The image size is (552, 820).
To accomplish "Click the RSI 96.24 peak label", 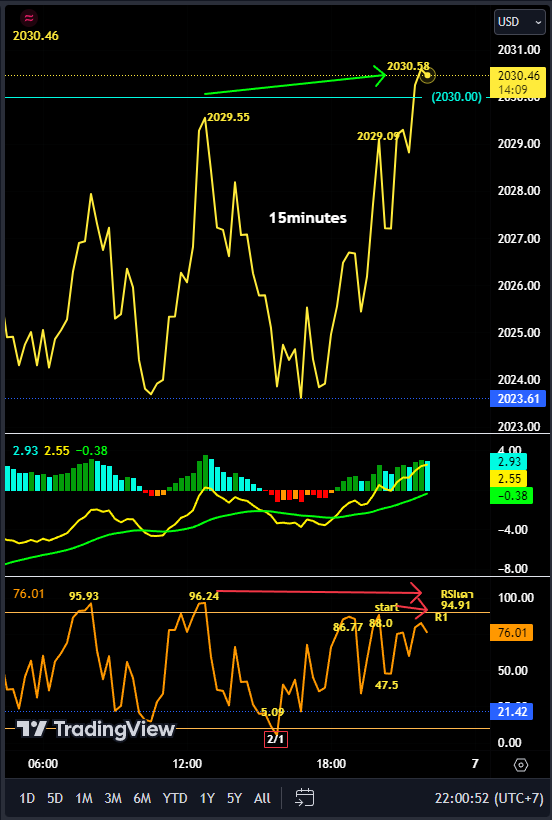I will 204,595.
